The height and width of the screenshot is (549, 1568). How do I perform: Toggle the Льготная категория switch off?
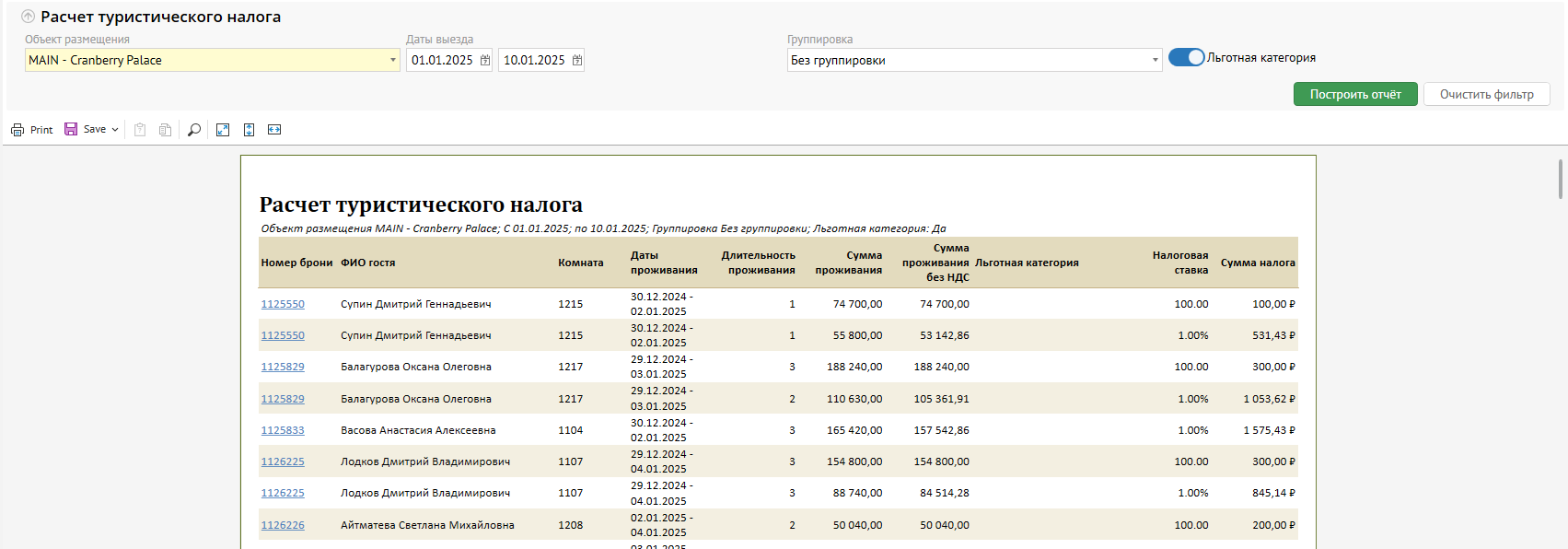coord(1186,57)
